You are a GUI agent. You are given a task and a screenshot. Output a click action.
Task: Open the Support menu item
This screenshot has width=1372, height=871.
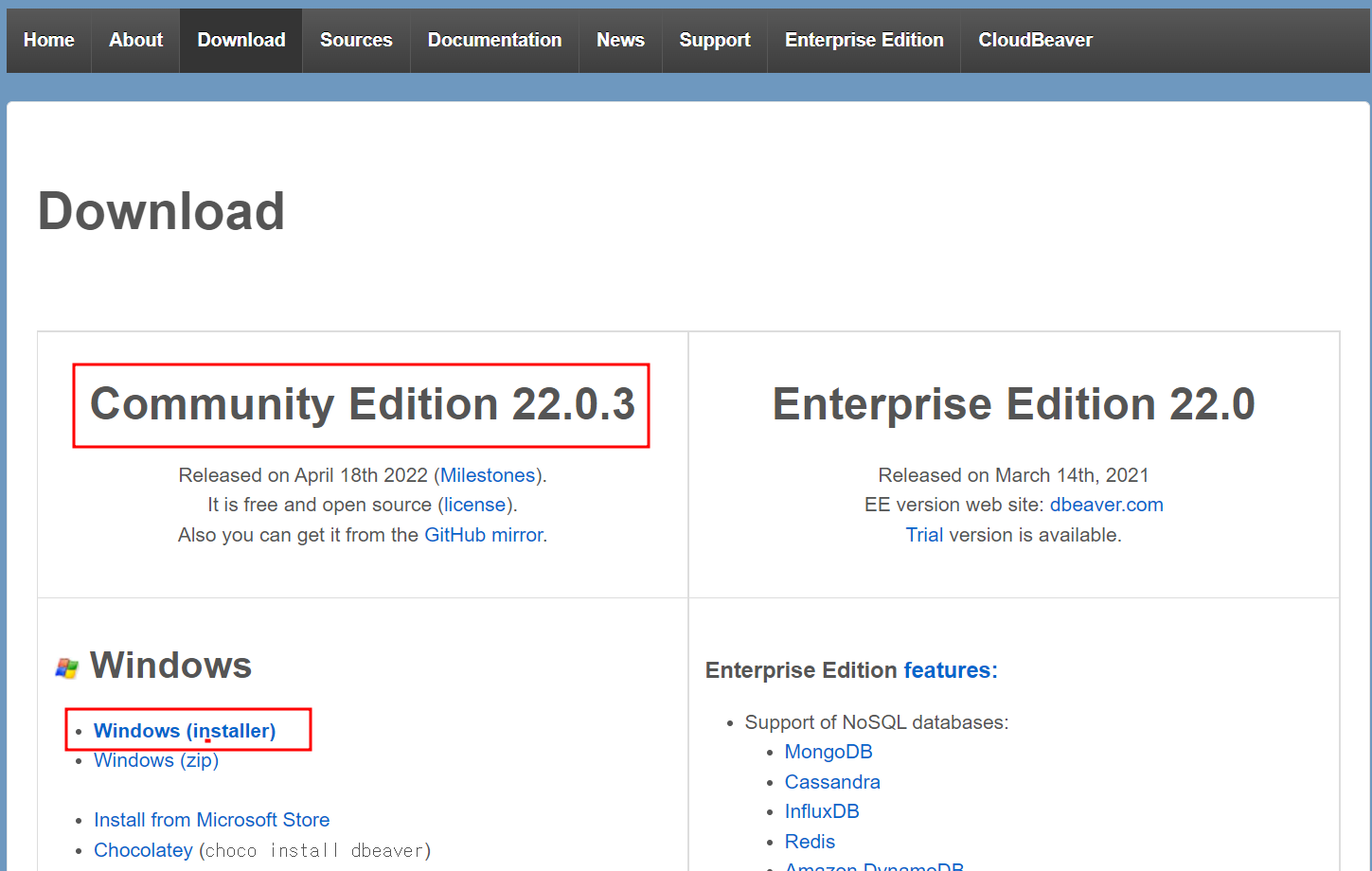tap(715, 40)
